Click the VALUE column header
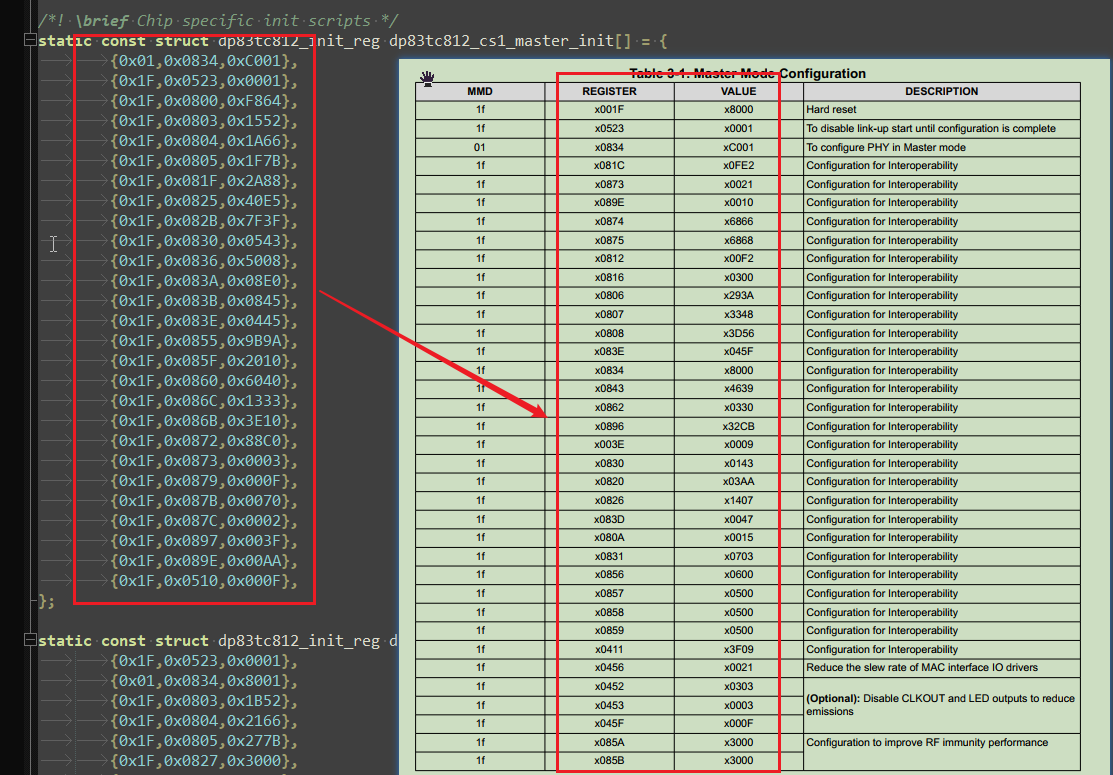 (738, 91)
